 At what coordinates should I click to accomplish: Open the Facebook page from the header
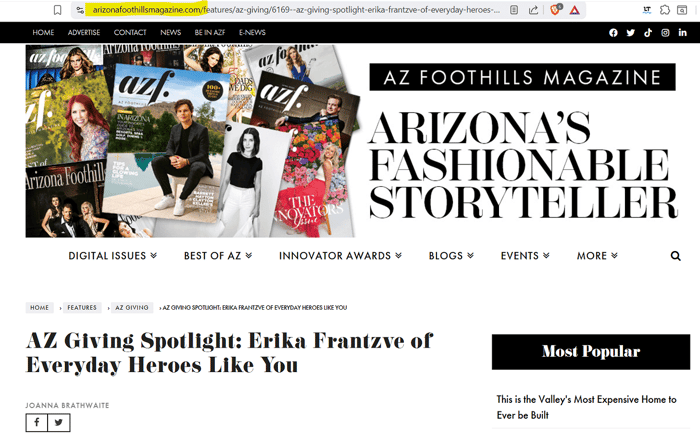point(613,33)
